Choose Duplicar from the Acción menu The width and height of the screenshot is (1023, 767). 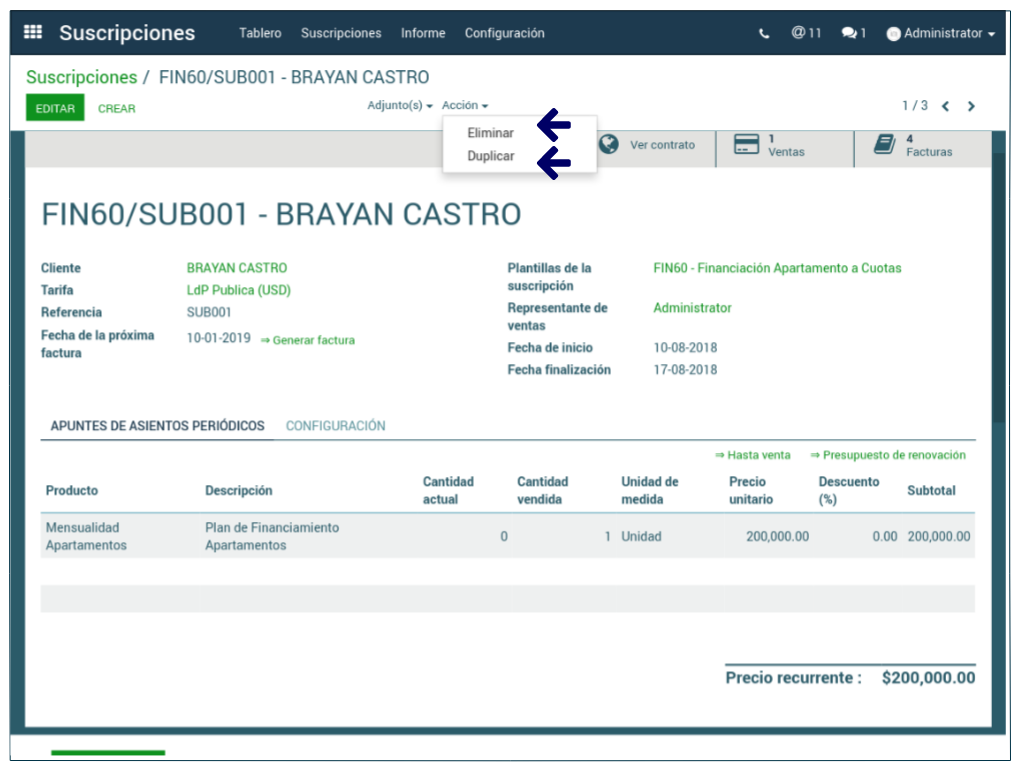coord(491,156)
